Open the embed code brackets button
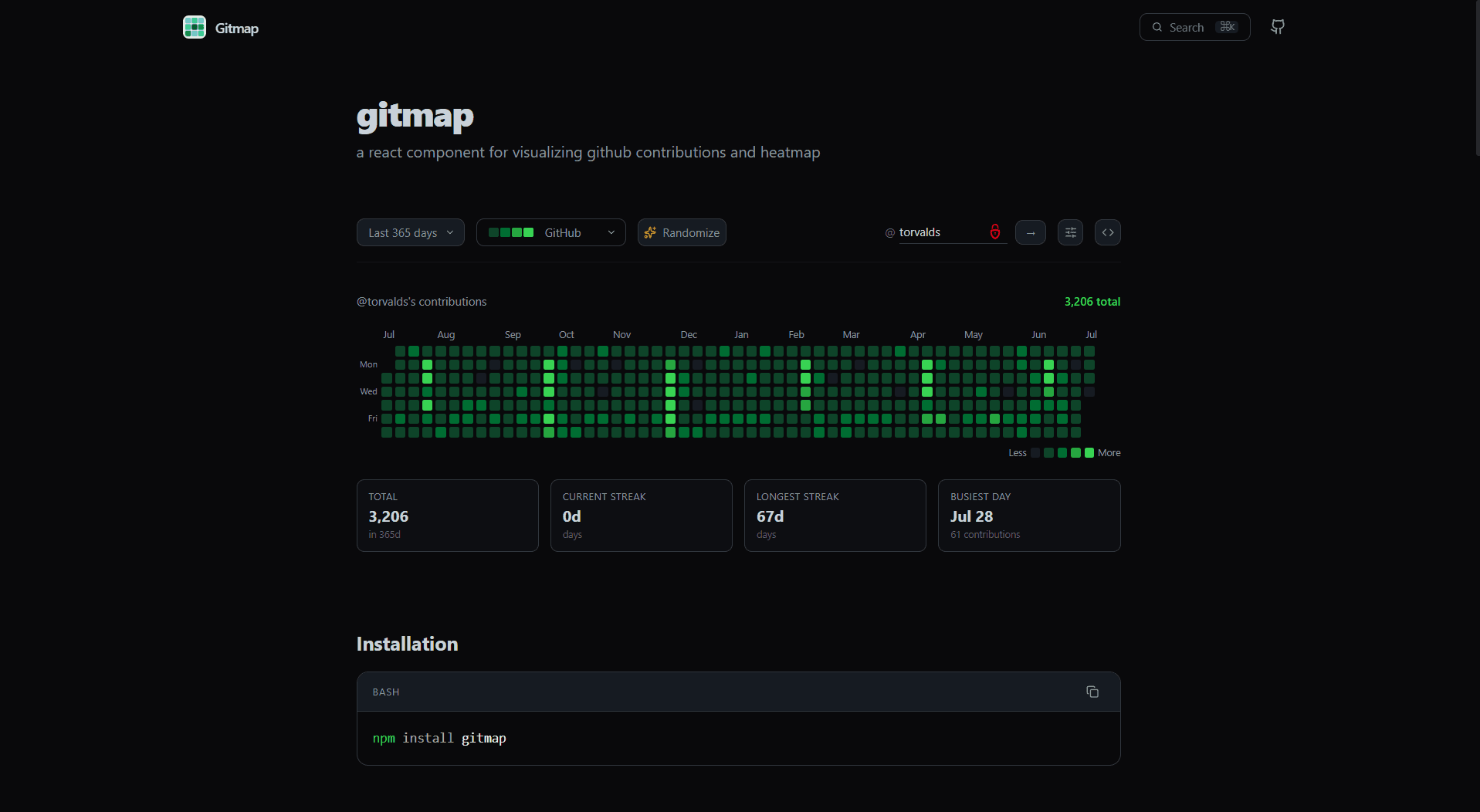Screen dimensions: 1480x812 [x=1107, y=232]
